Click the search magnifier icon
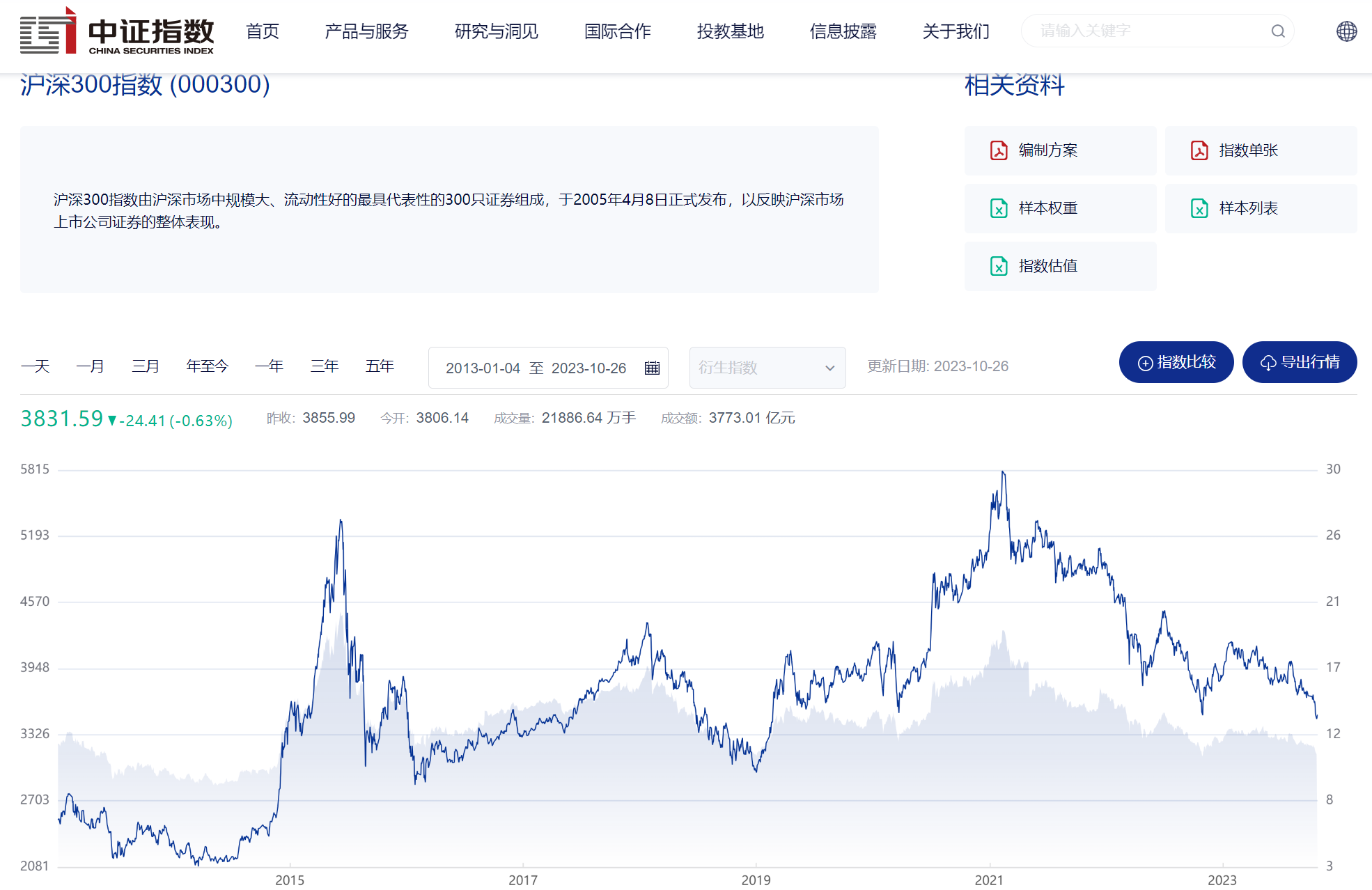The width and height of the screenshot is (1372, 890). click(1277, 31)
